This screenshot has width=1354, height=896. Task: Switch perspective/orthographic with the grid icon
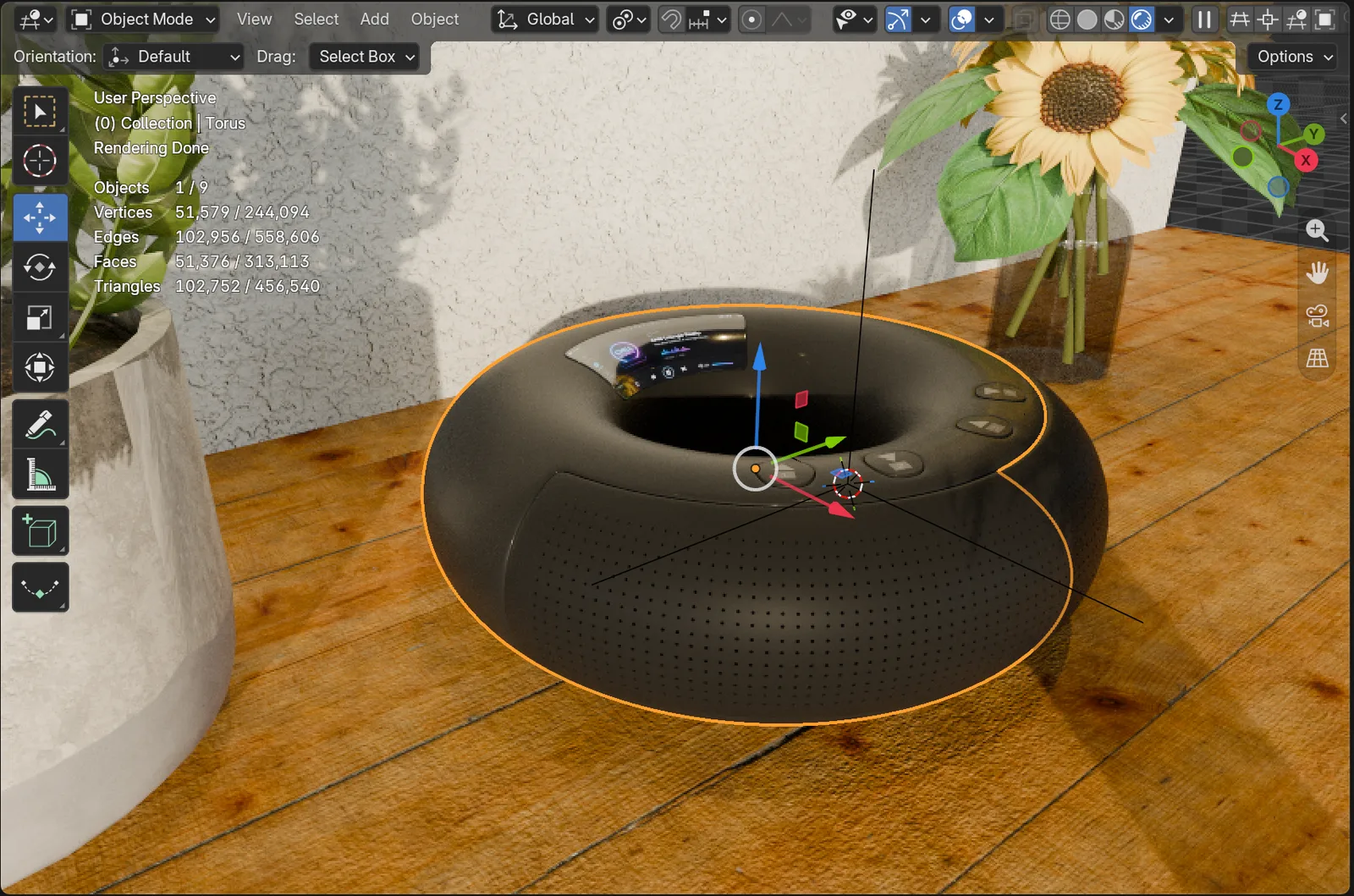(x=1317, y=358)
